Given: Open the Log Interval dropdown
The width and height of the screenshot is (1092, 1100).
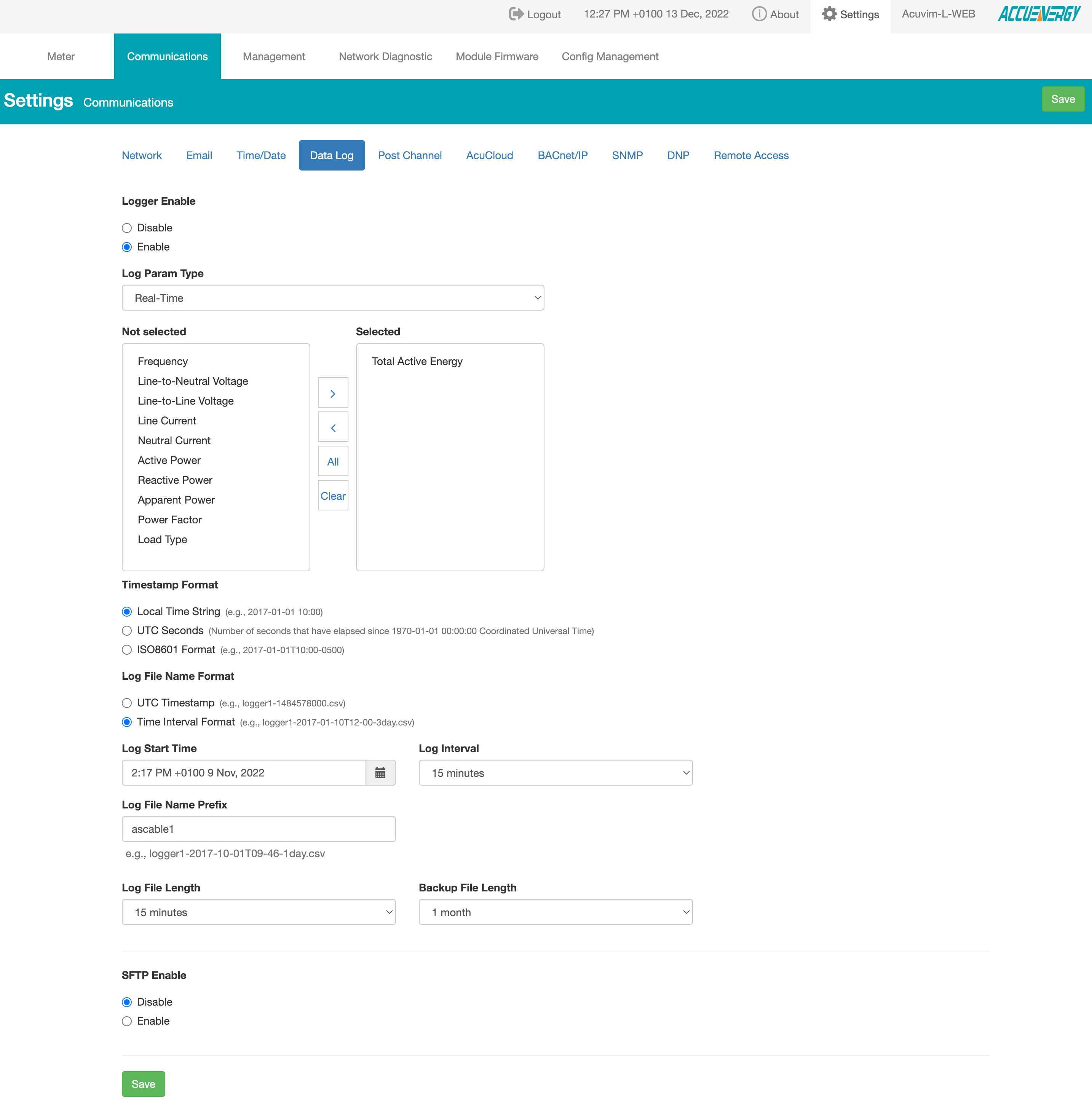Looking at the screenshot, I should coord(556,773).
